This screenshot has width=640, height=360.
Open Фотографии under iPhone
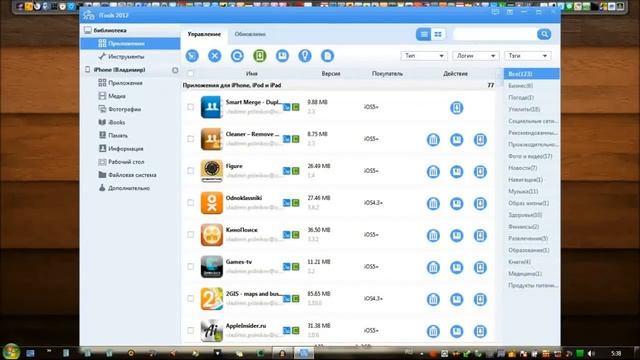coord(124,109)
